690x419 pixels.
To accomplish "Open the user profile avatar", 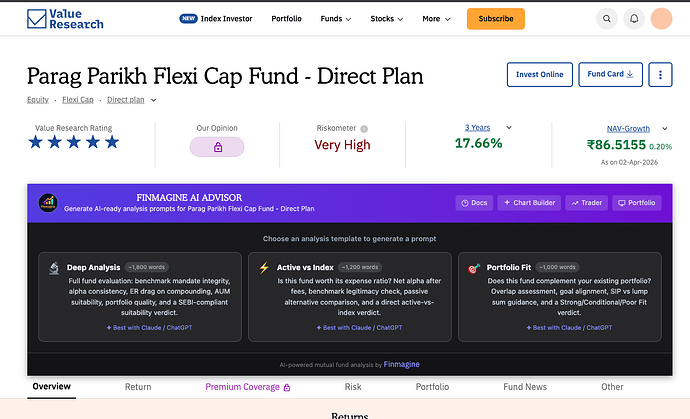I will [x=661, y=19].
